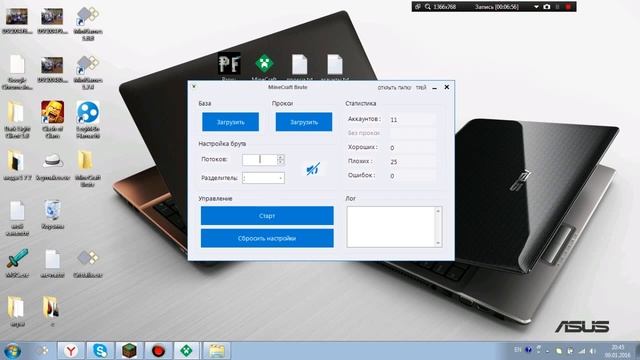This screenshot has width=640, height=360.
Task: Open the ОТКРЫТЬ ПАПКУ title bar link
Action: [394, 88]
